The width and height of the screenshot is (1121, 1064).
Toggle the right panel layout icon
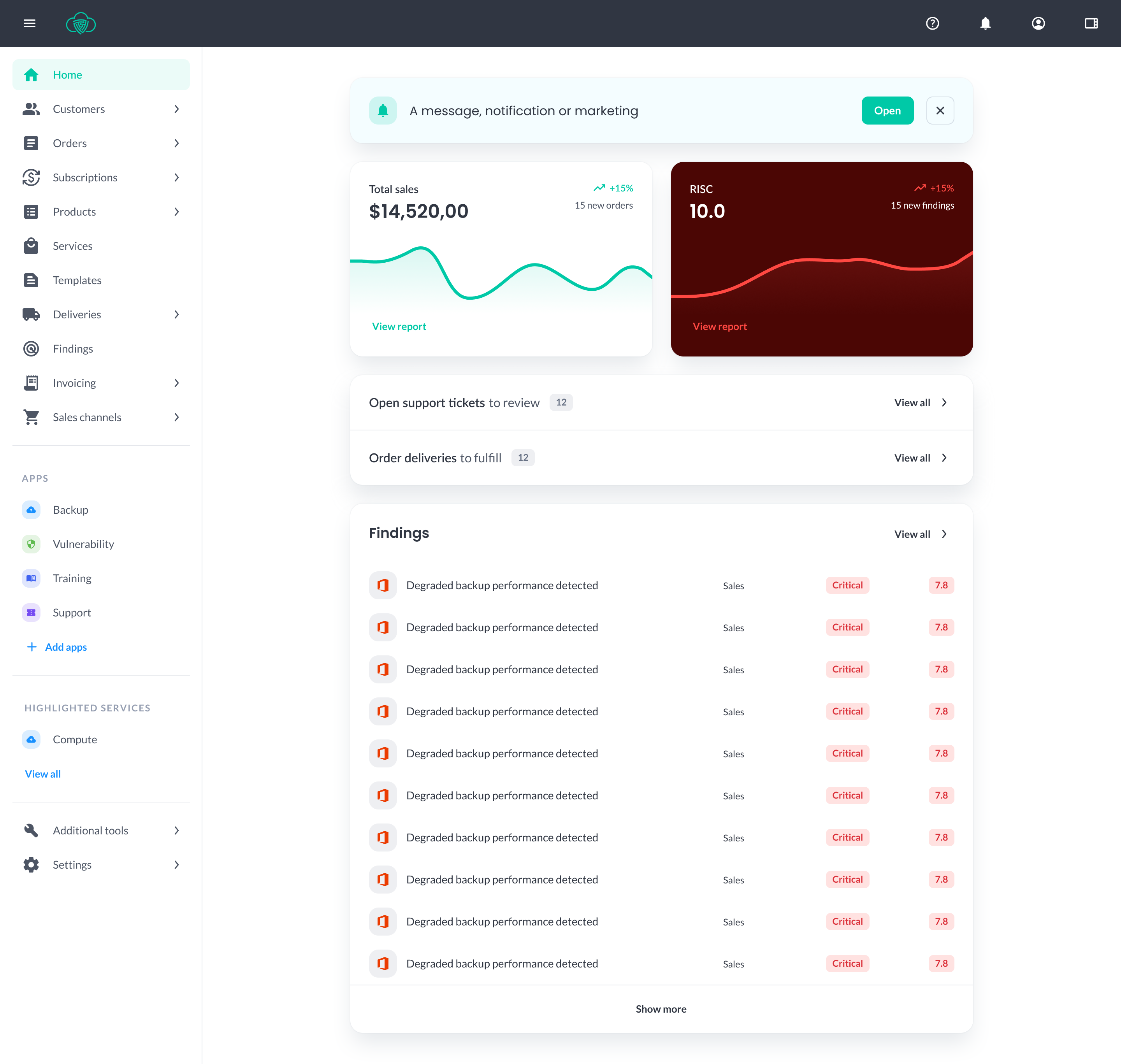1091,23
